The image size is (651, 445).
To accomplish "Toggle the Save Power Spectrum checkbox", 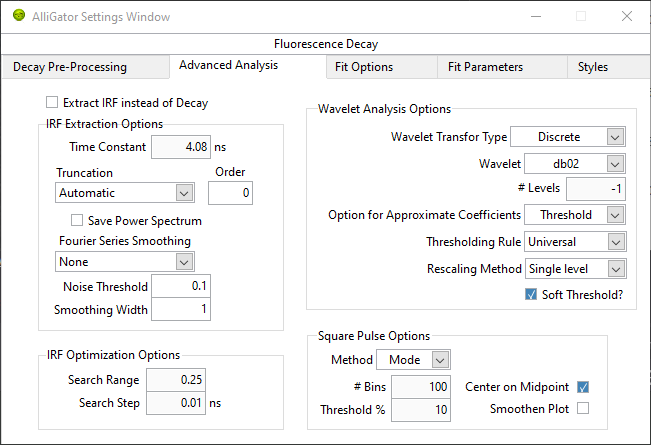I will [77, 220].
